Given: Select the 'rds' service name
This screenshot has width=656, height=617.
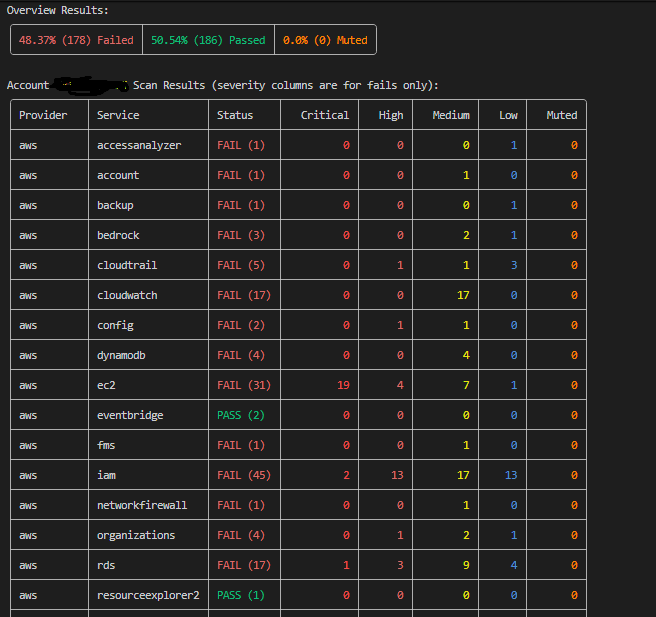Looking at the screenshot, I should coord(106,565).
